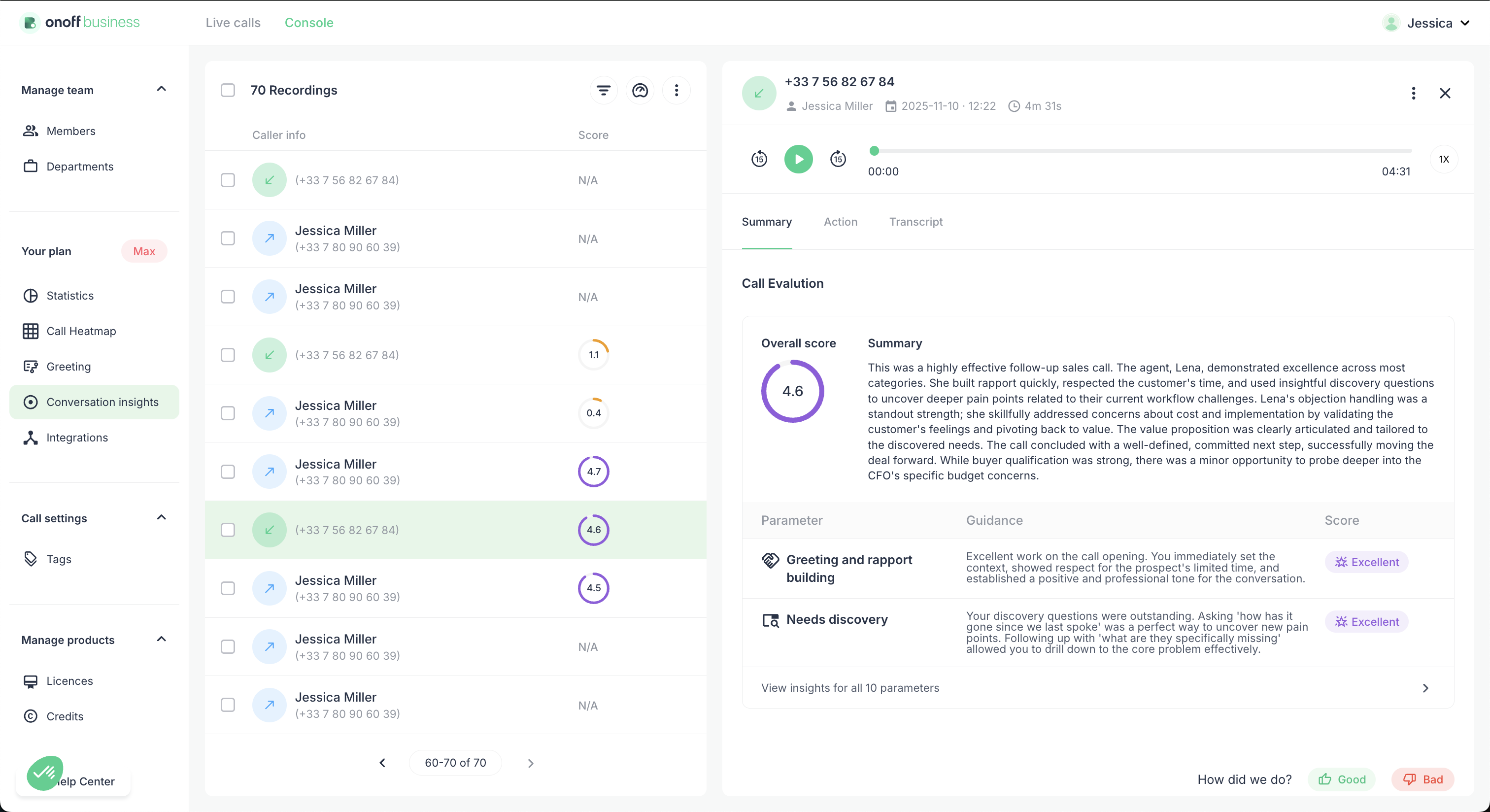Image resolution: width=1490 pixels, height=812 pixels.
Task: Check the recording with score 1.1
Action: click(x=228, y=355)
